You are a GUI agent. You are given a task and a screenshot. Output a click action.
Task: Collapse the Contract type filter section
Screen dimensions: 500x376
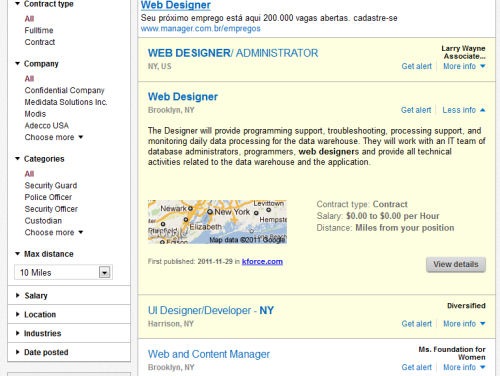click(x=44, y=4)
